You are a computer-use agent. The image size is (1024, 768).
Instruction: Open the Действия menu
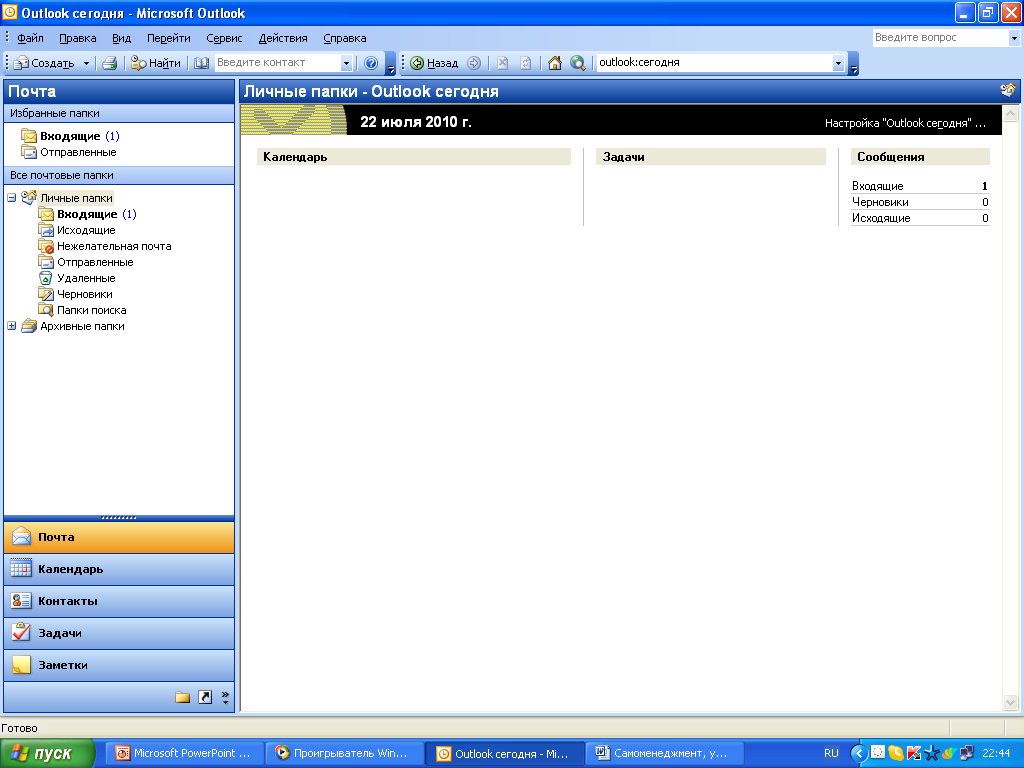283,39
